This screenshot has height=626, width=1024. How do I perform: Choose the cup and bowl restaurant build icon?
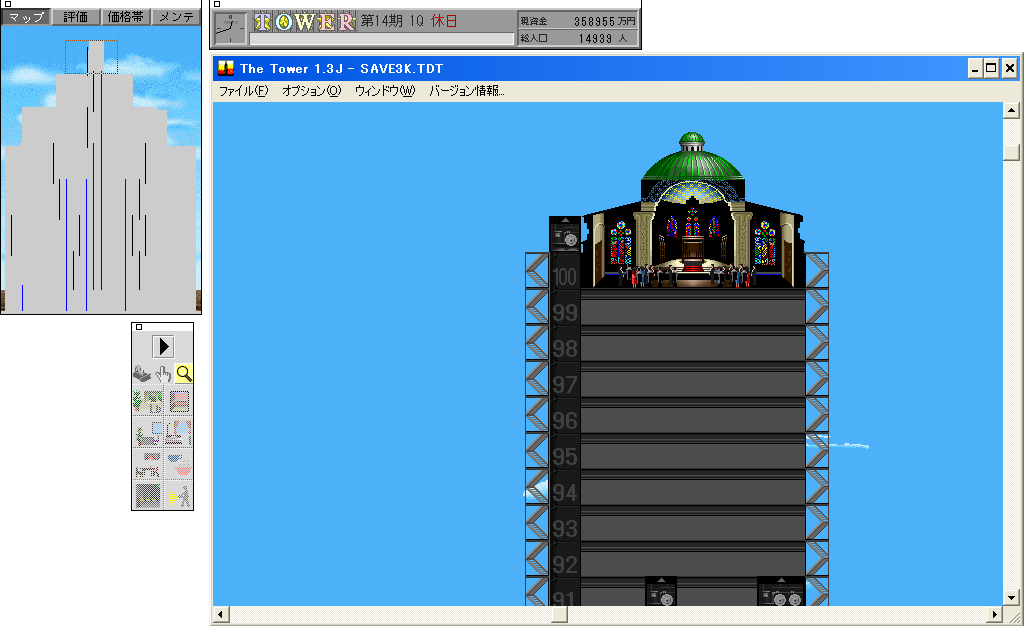178,464
